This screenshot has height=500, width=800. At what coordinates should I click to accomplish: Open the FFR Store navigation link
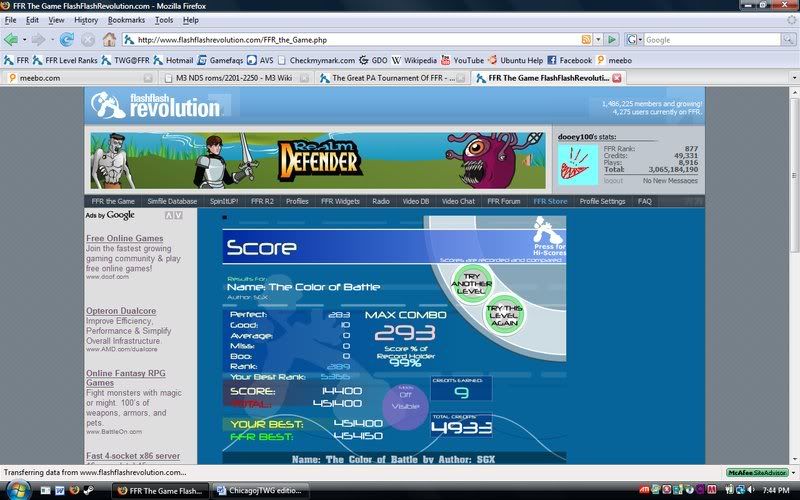[550, 201]
